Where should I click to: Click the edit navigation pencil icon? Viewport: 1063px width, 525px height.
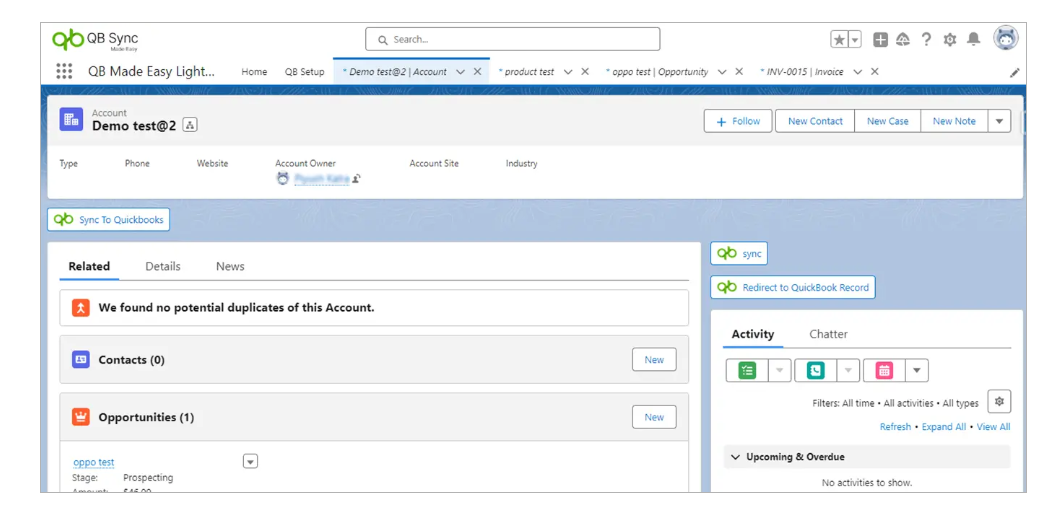(1015, 73)
